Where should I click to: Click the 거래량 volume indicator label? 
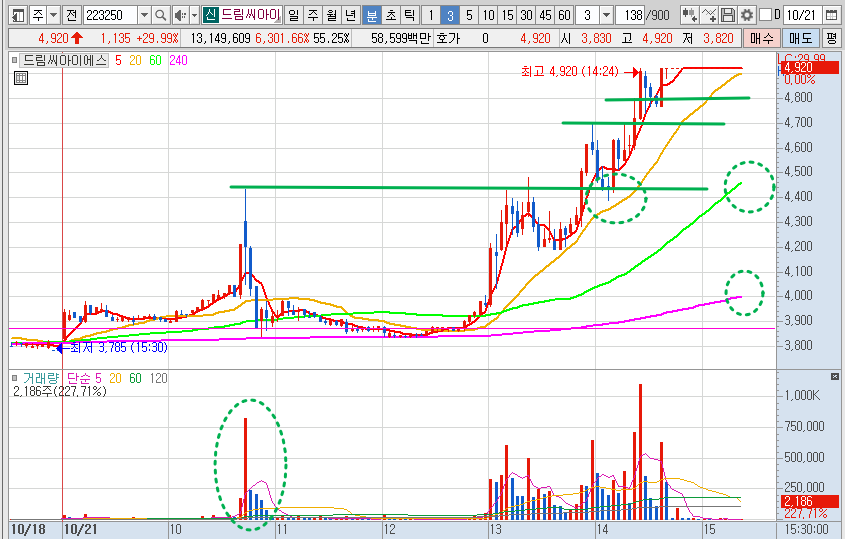40,378
